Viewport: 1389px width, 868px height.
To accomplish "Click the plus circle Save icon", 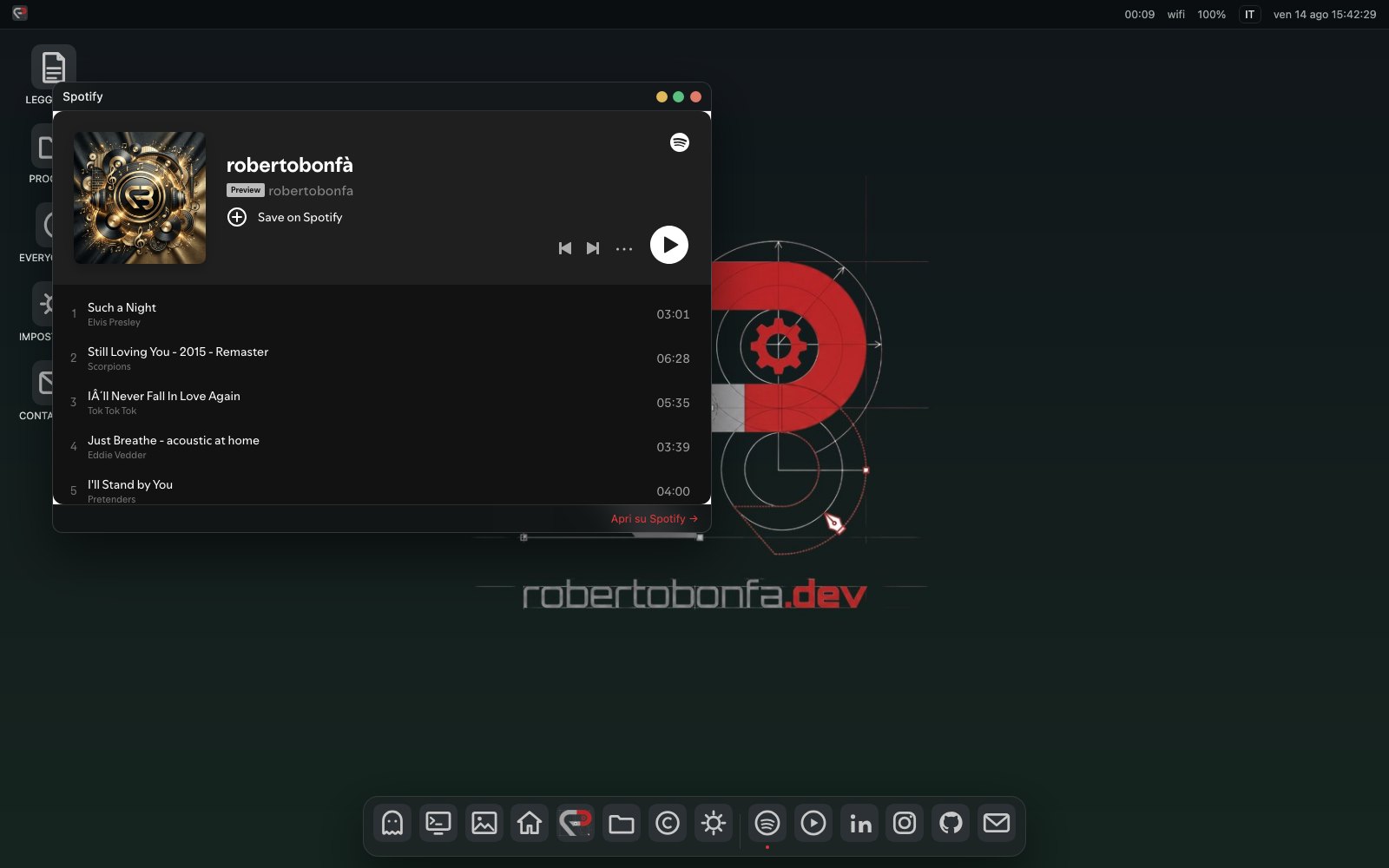I will click(x=237, y=217).
